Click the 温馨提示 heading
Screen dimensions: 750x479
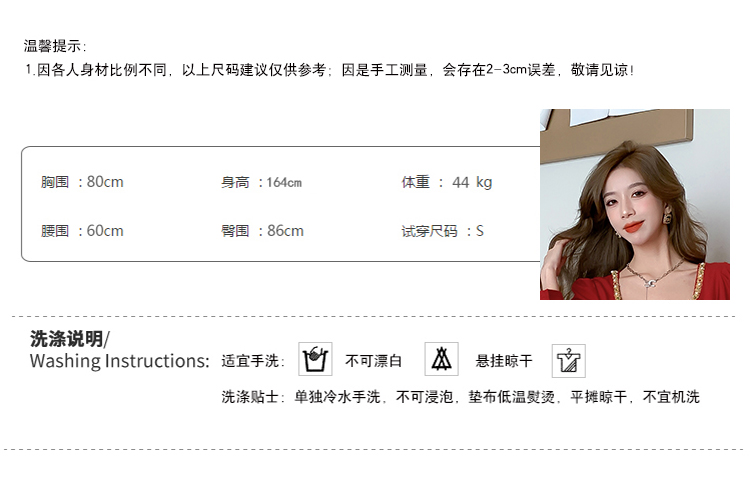pyautogui.click(x=55, y=46)
